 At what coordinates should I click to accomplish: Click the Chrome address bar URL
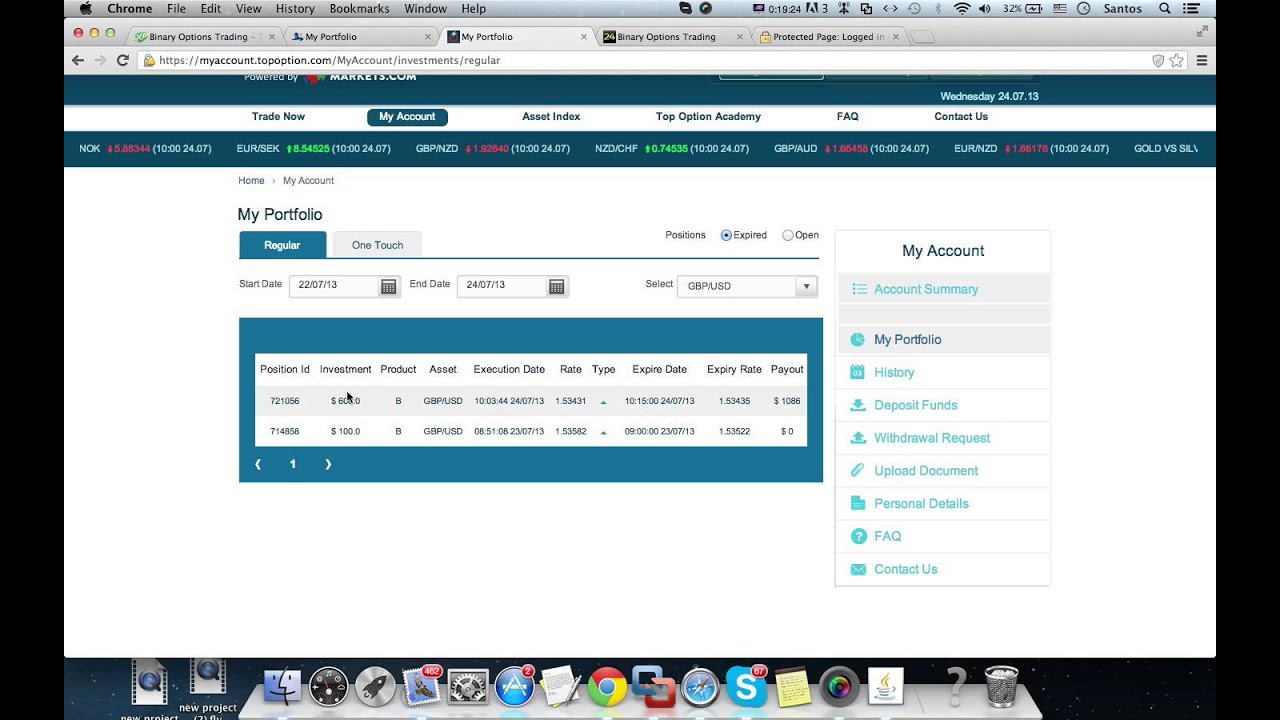[x=330, y=60]
